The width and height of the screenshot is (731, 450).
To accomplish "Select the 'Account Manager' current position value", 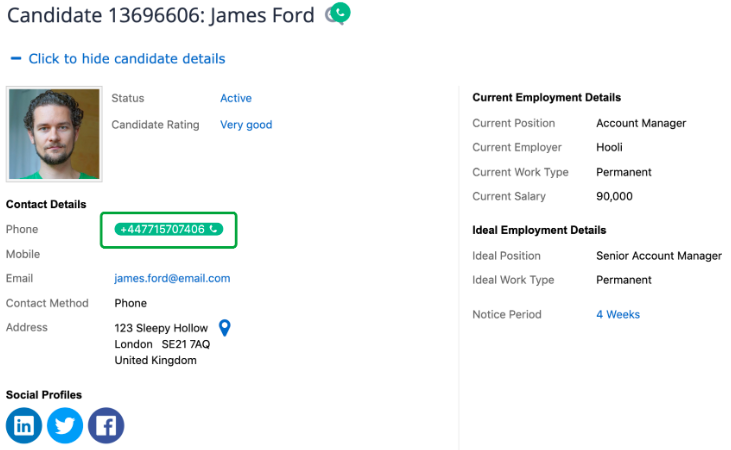I will click(x=641, y=123).
